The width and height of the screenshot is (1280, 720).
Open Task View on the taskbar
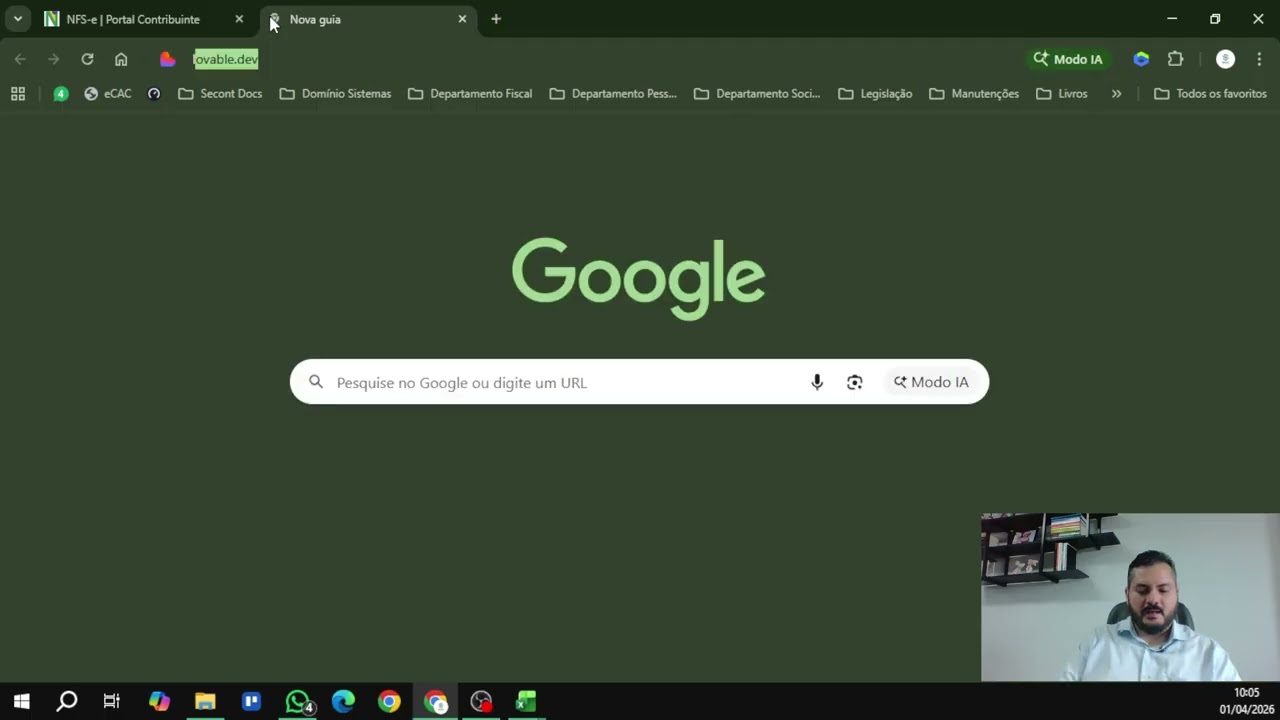pyautogui.click(x=112, y=701)
